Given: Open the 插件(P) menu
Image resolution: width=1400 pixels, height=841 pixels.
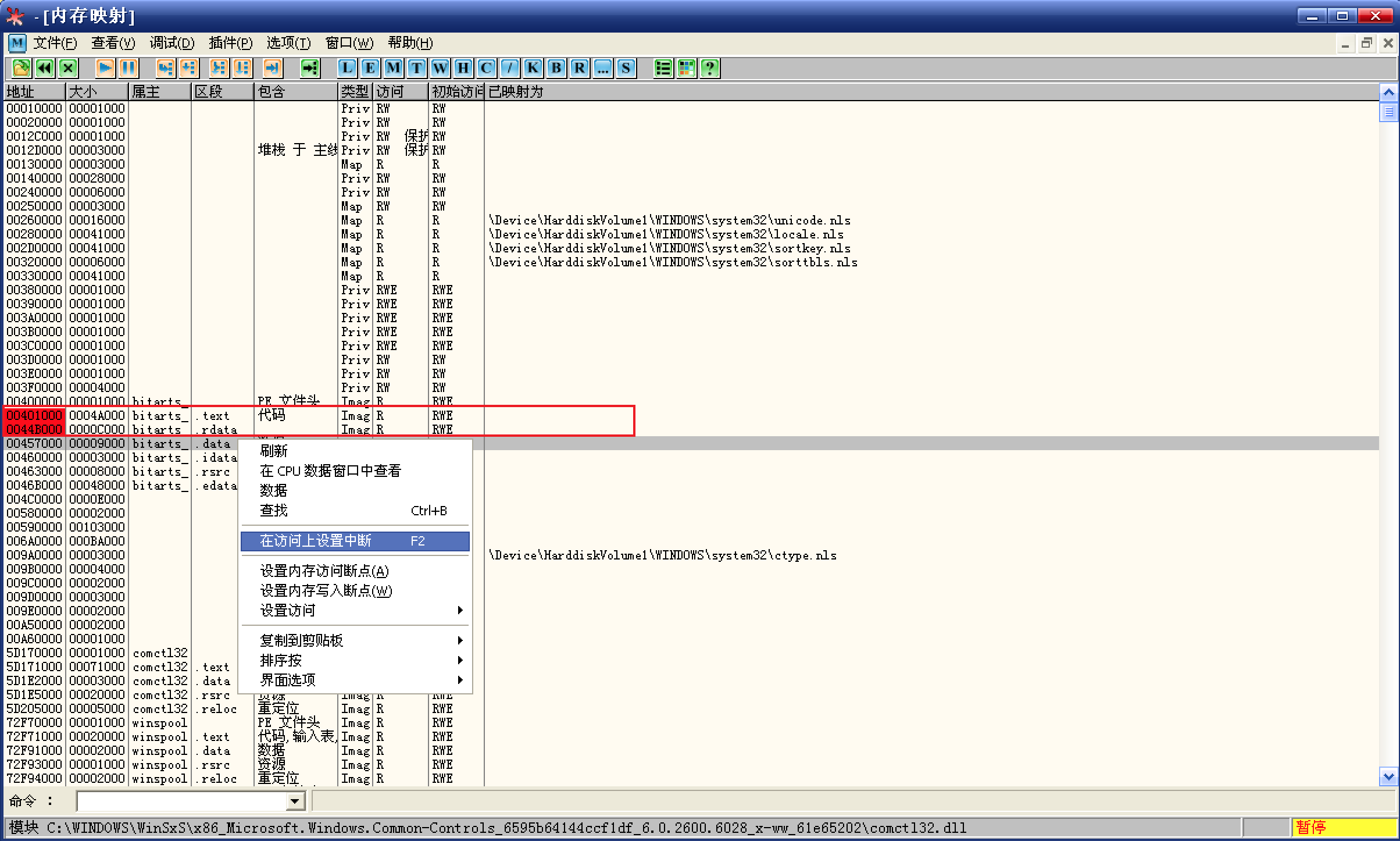Looking at the screenshot, I should (x=230, y=43).
